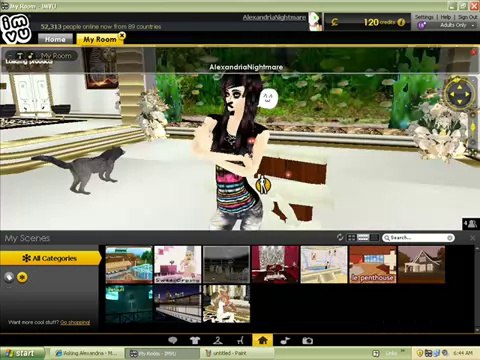
Task: Select All Categories filter
Action: [50, 258]
